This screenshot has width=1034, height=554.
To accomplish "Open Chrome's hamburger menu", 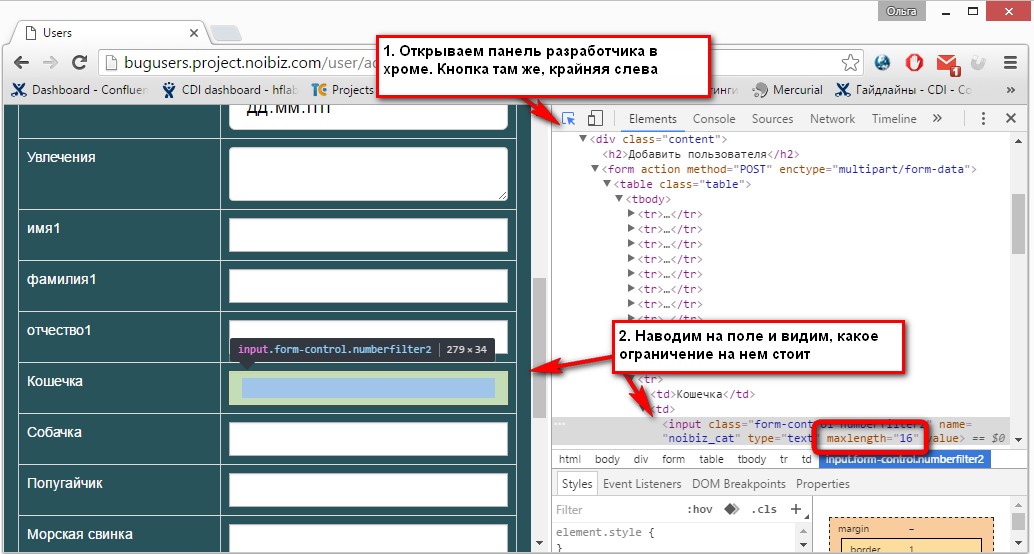I will tap(1010, 63).
